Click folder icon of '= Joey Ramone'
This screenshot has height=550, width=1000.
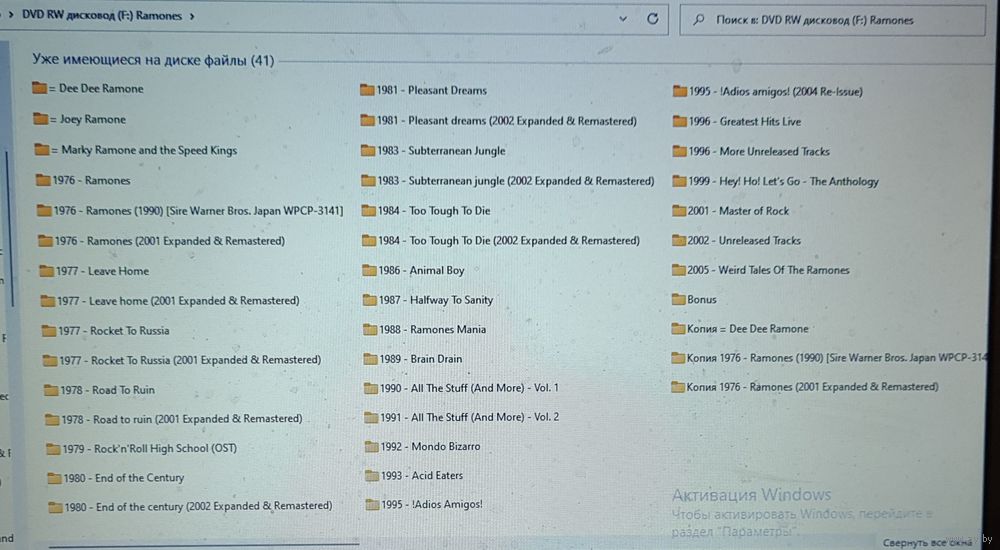[x=41, y=119]
